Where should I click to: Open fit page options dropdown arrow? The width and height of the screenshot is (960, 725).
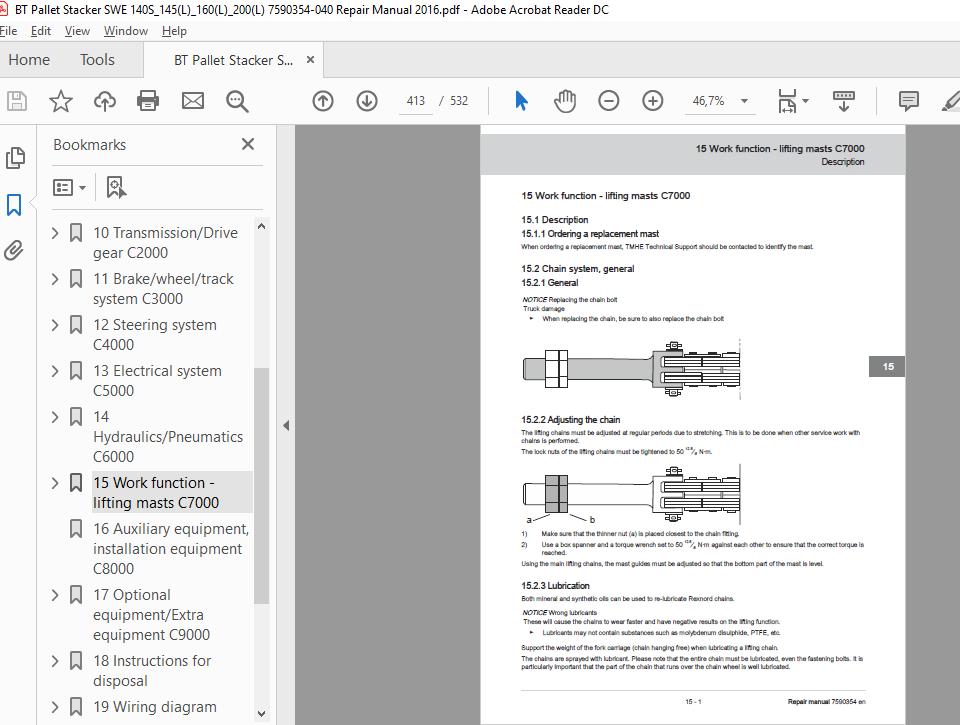(805, 101)
